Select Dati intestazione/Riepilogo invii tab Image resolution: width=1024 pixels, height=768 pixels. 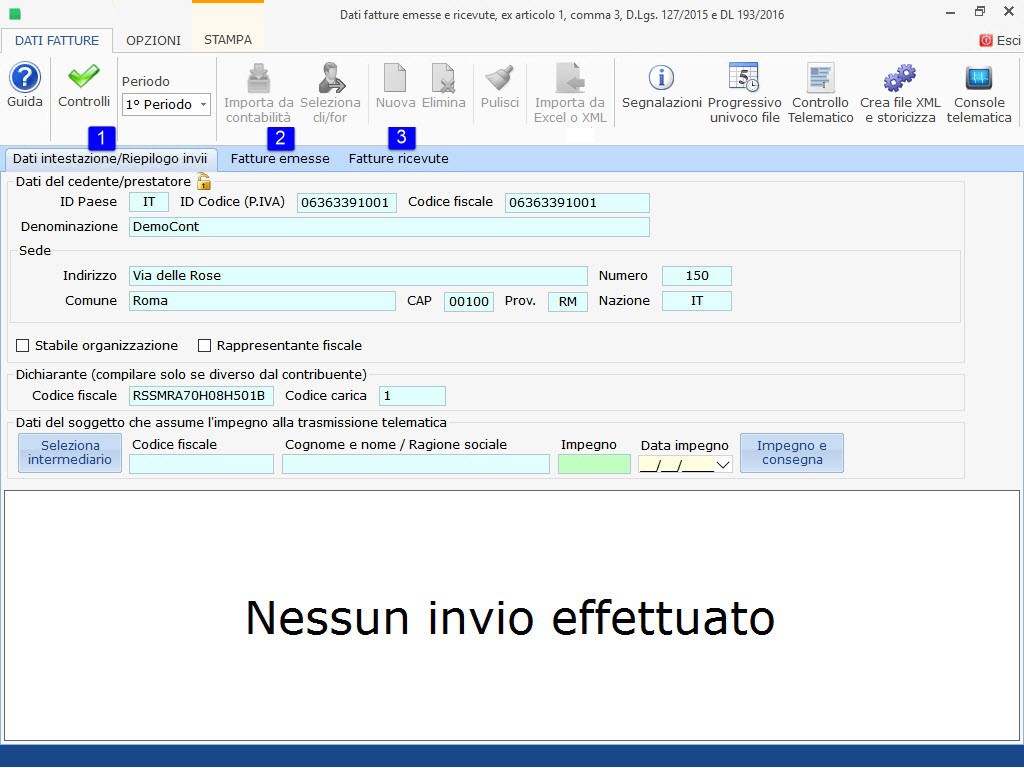coord(110,159)
